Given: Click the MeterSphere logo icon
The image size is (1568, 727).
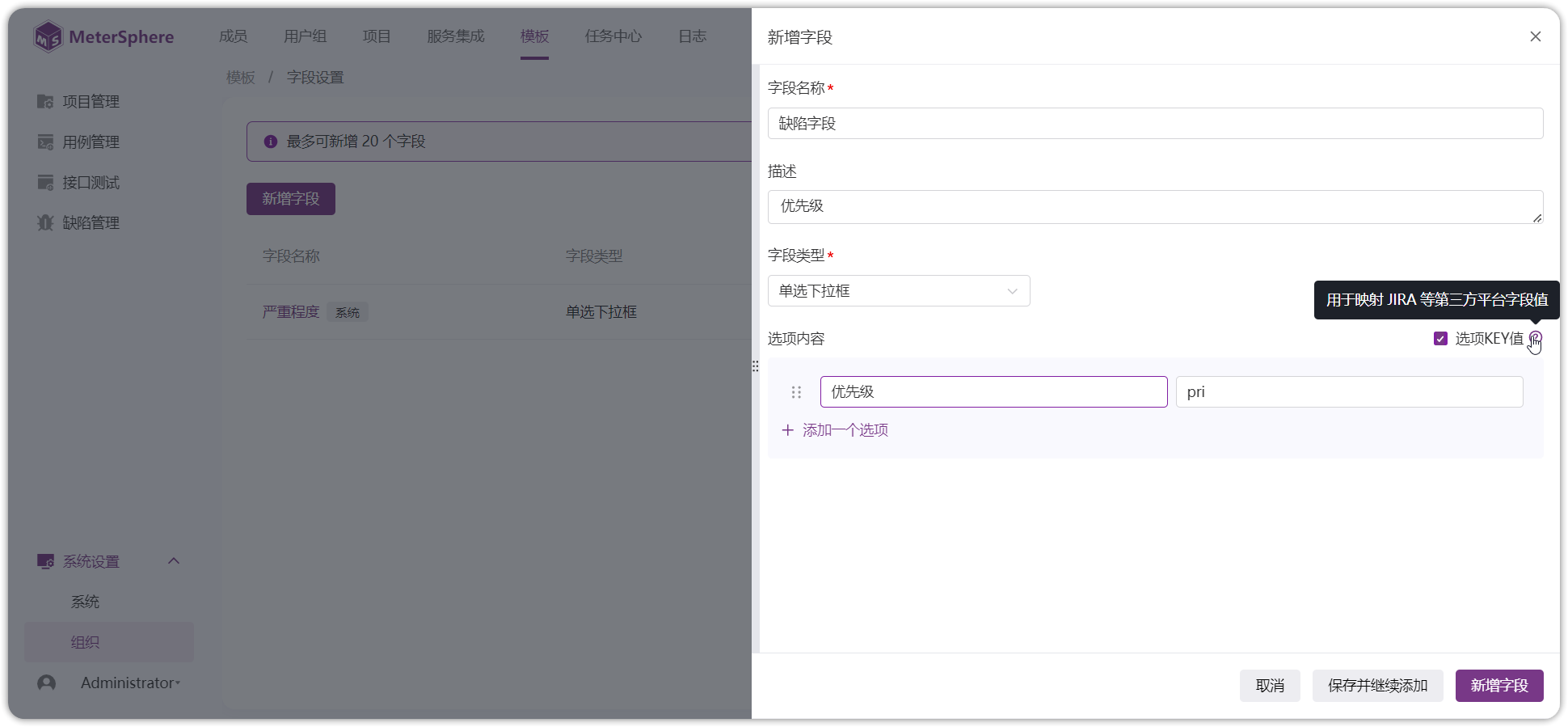Looking at the screenshot, I should [x=48, y=36].
